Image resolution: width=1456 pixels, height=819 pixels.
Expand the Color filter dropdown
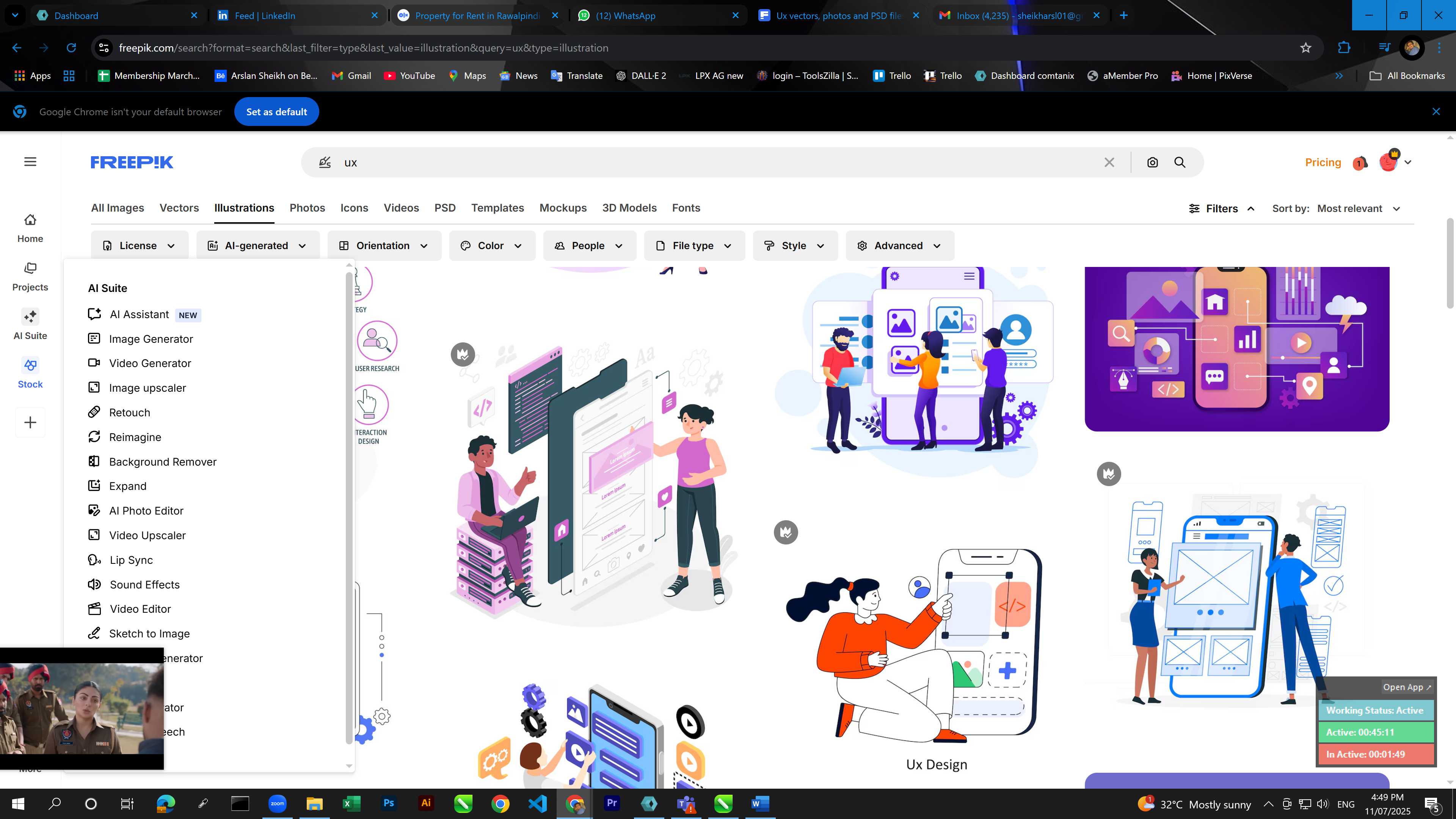coord(492,246)
